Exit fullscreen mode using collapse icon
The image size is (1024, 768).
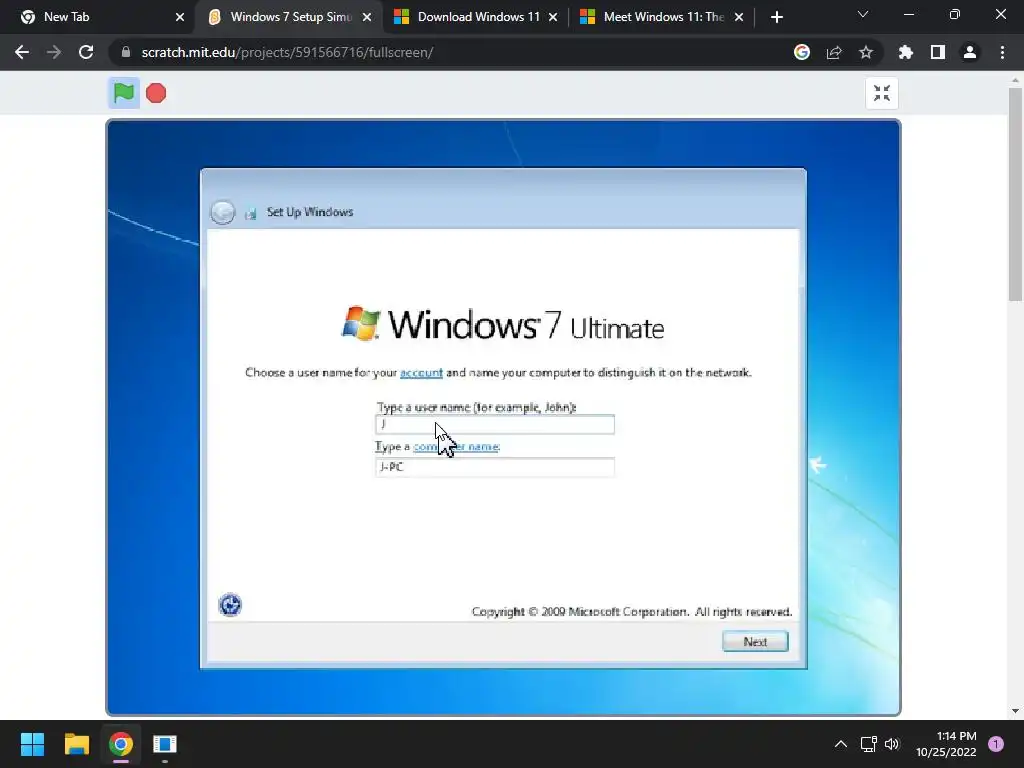coord(882,93)
